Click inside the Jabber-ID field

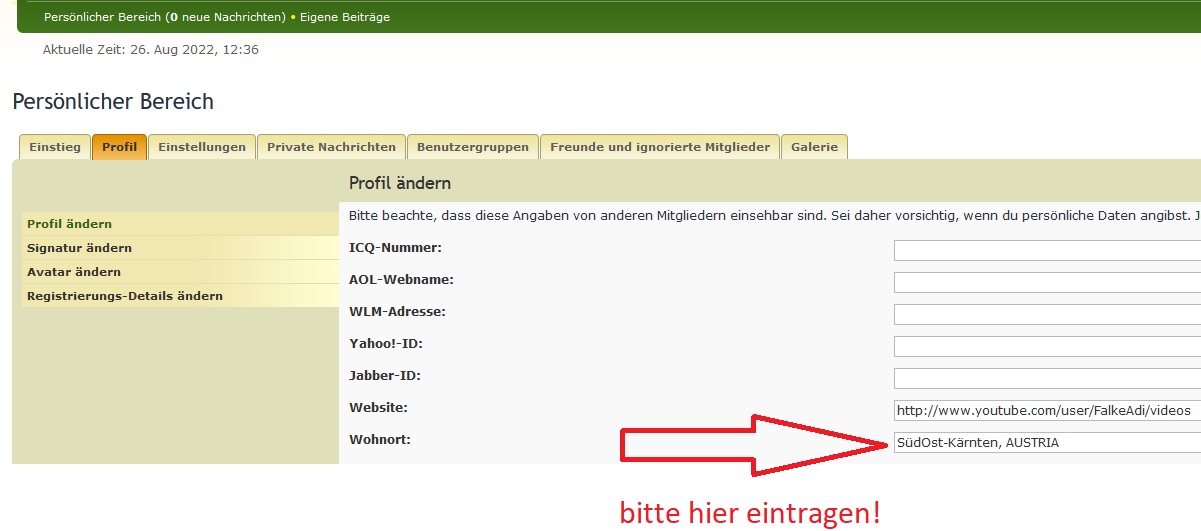[1046, 378]
